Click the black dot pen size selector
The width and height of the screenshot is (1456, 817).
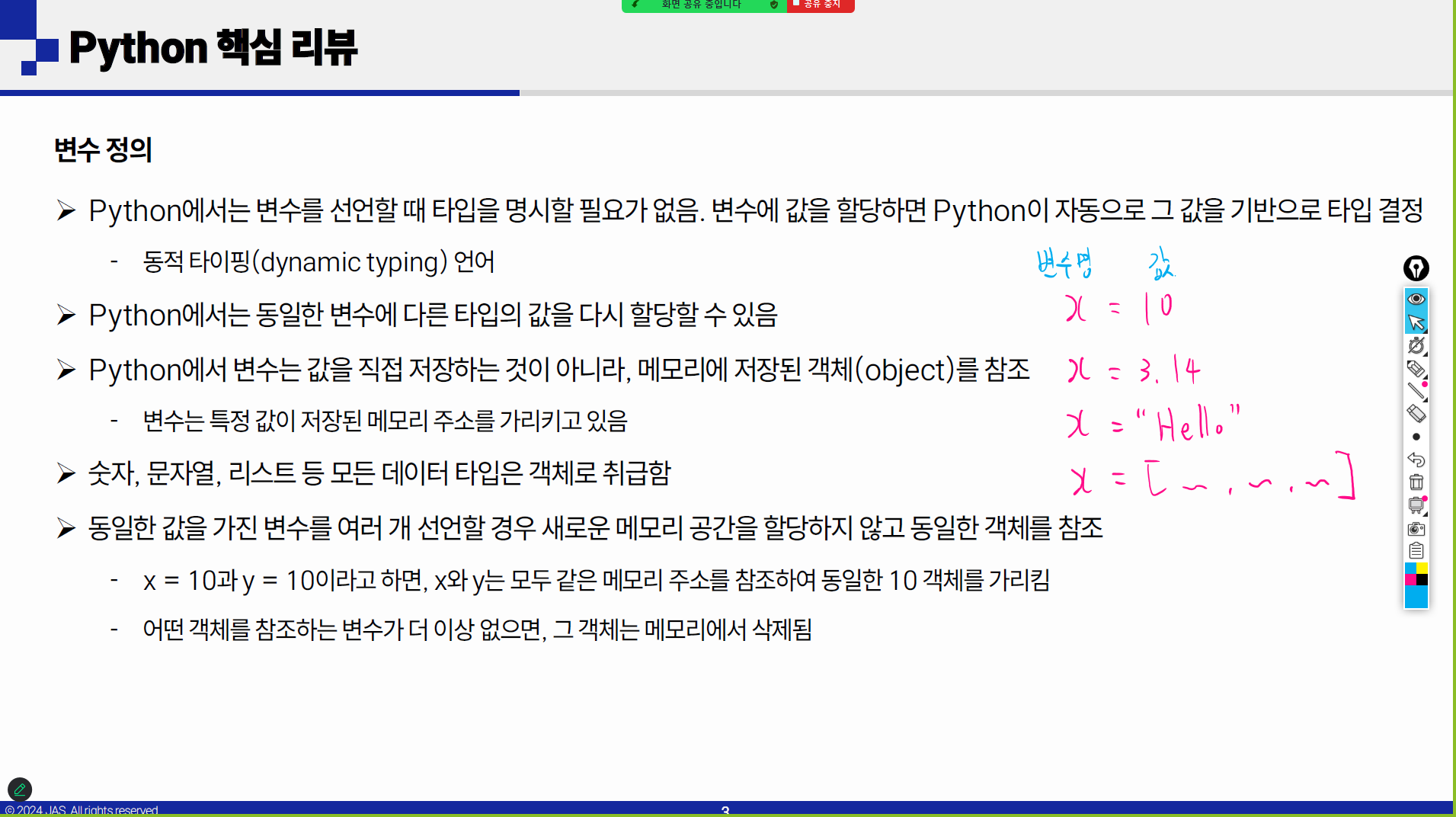(x=1416, y=437)
